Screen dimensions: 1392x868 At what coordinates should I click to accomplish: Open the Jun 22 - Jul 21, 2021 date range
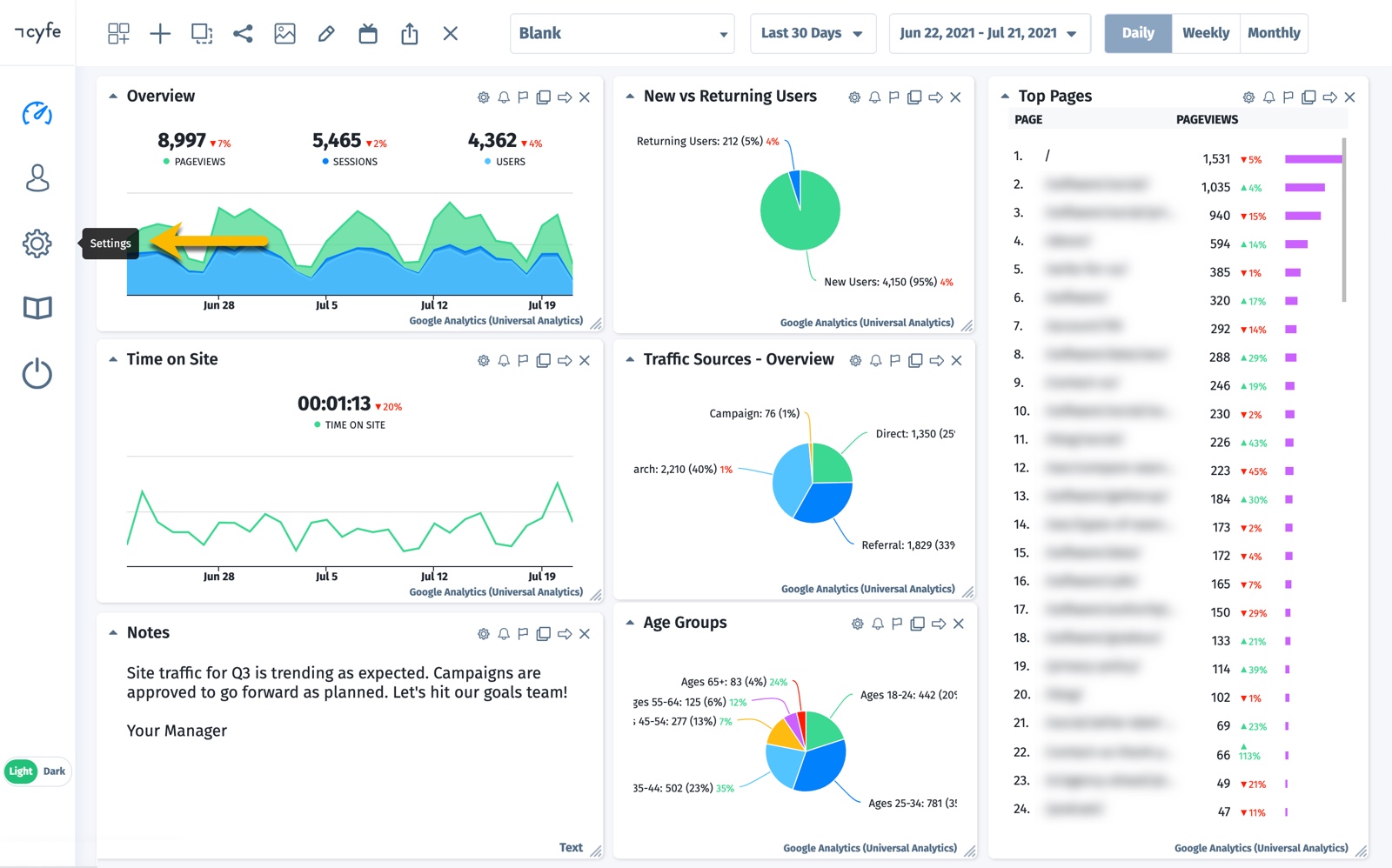click(x=988, y=33)
